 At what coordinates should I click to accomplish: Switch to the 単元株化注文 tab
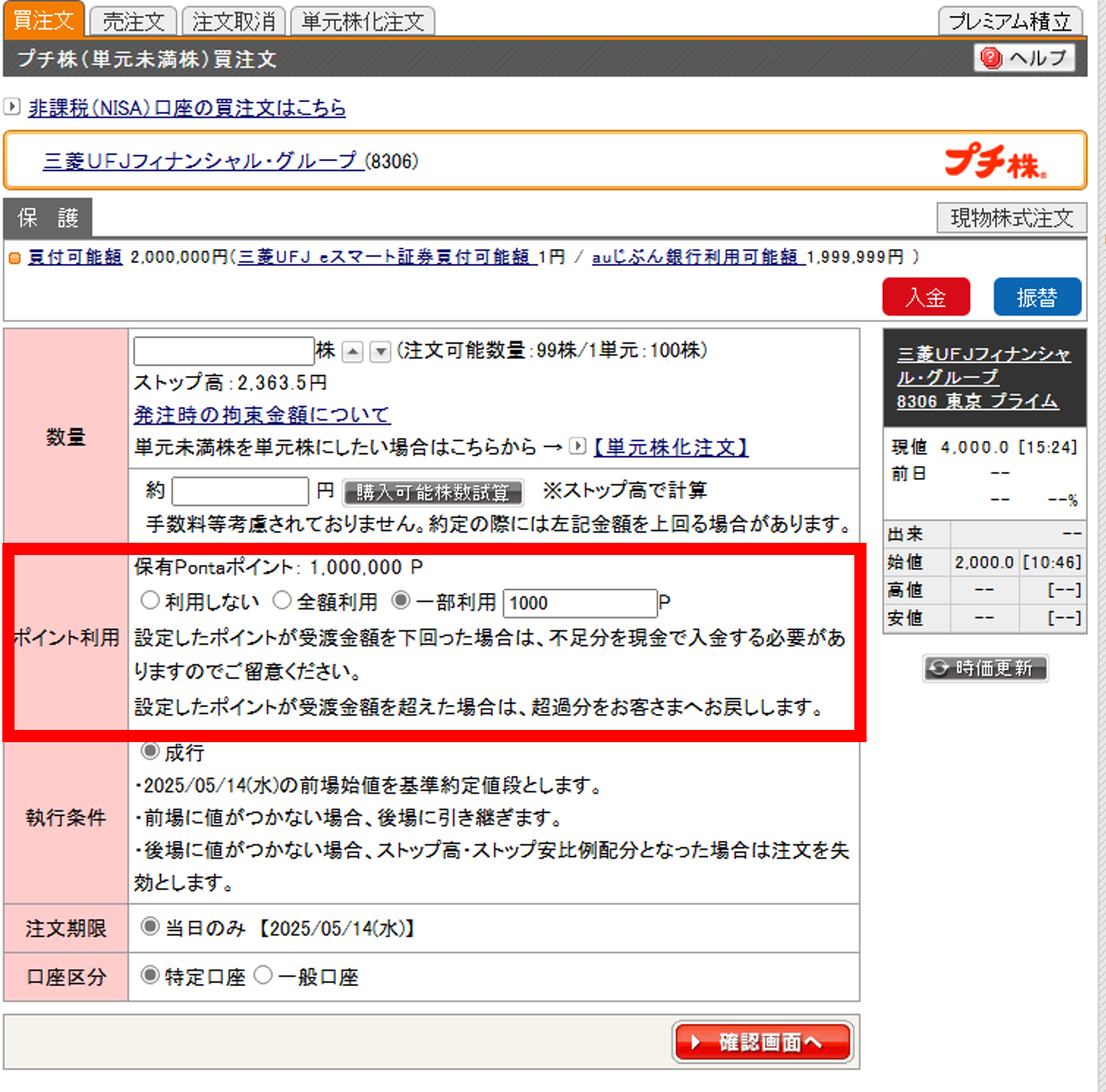click(x=362, y=22)
